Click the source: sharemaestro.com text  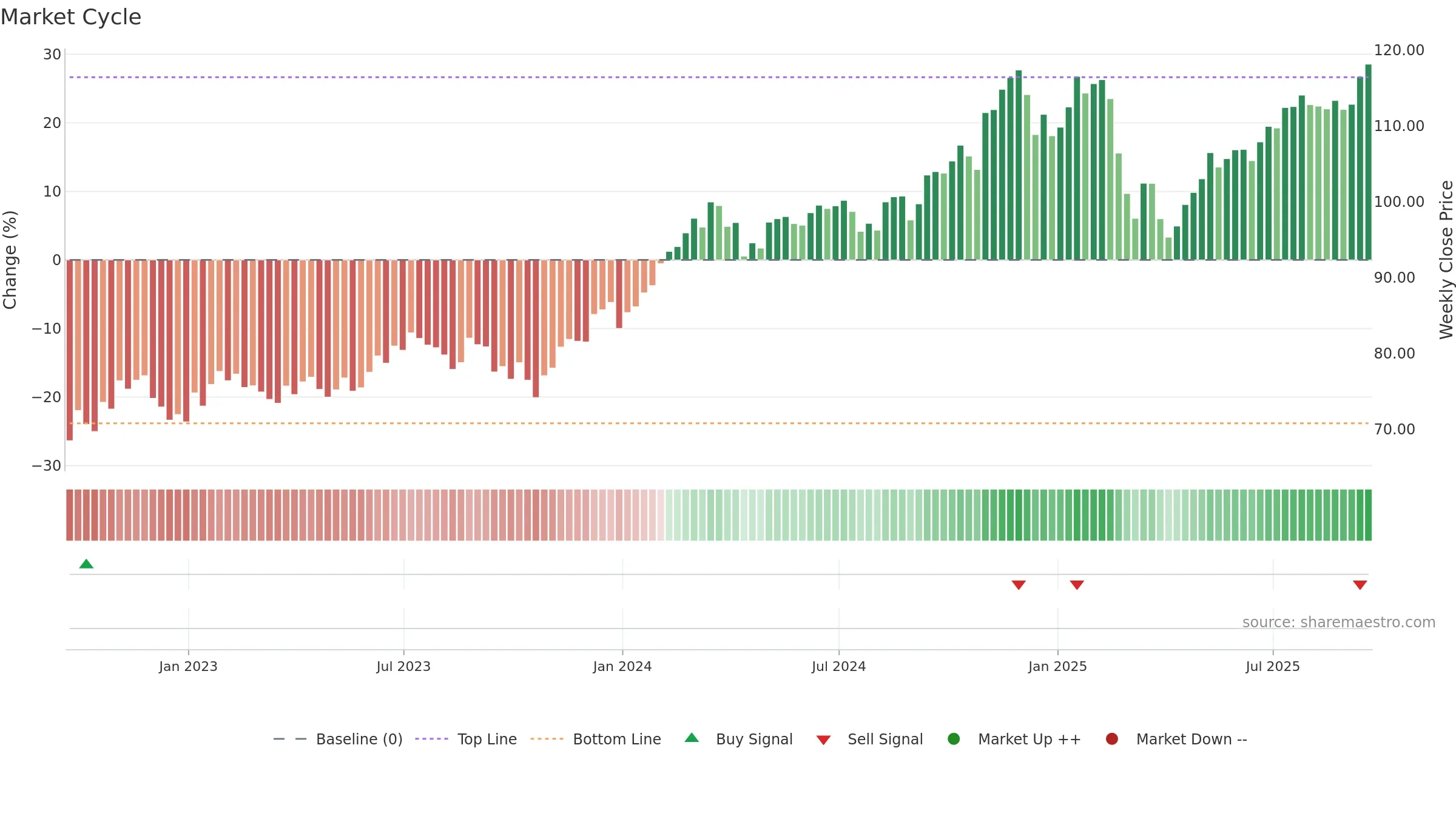(1339, 622)
